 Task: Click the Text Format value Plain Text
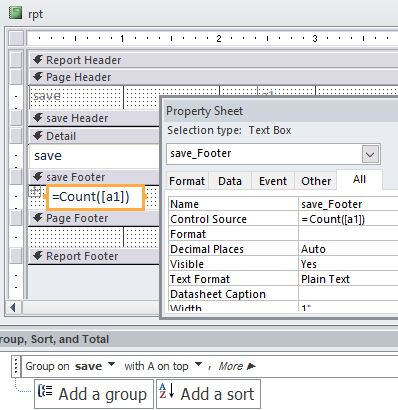pos(348,279)
